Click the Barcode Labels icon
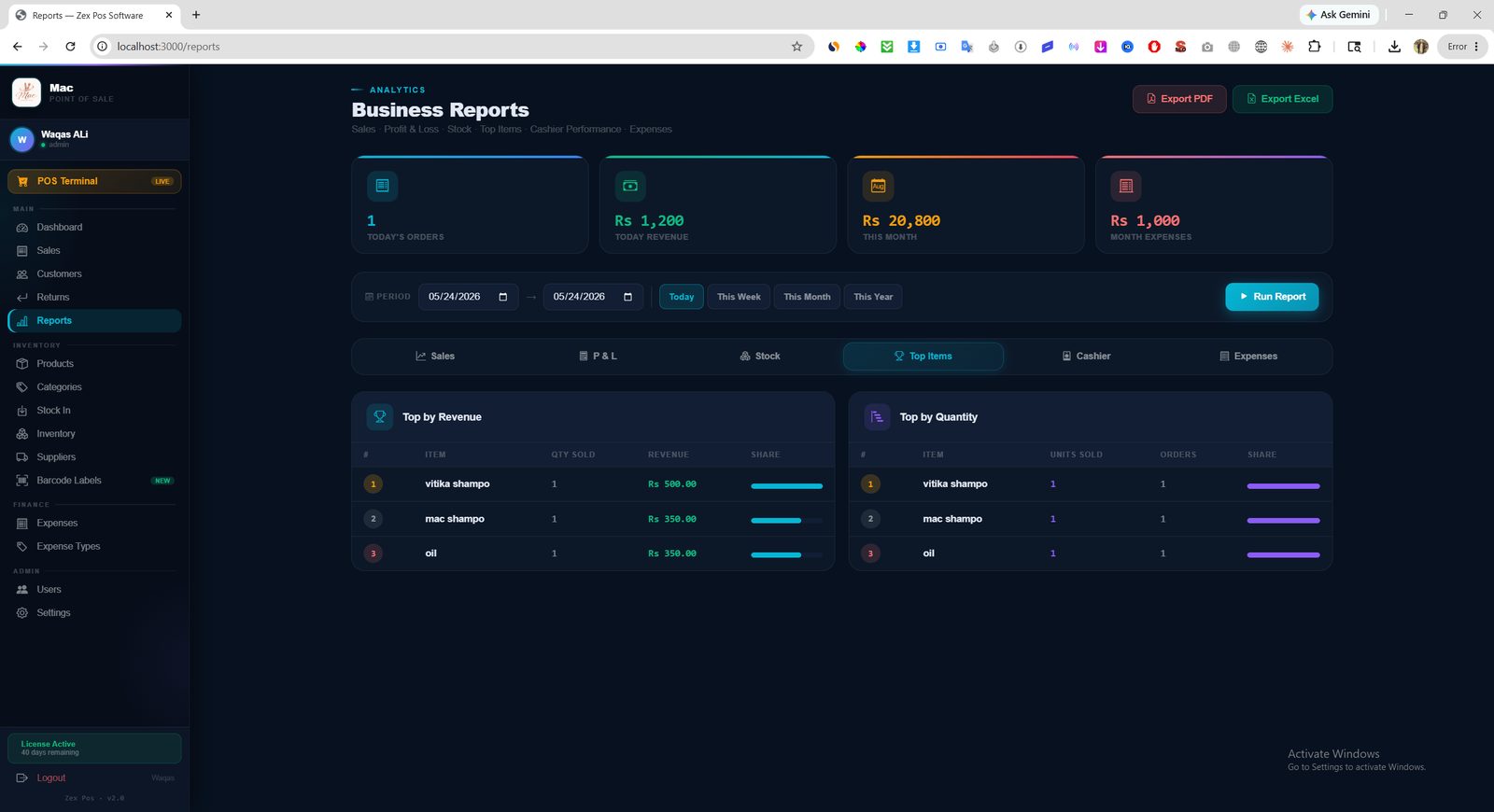1494x812 pixels. pyautogui.click(x=22, y=481)
